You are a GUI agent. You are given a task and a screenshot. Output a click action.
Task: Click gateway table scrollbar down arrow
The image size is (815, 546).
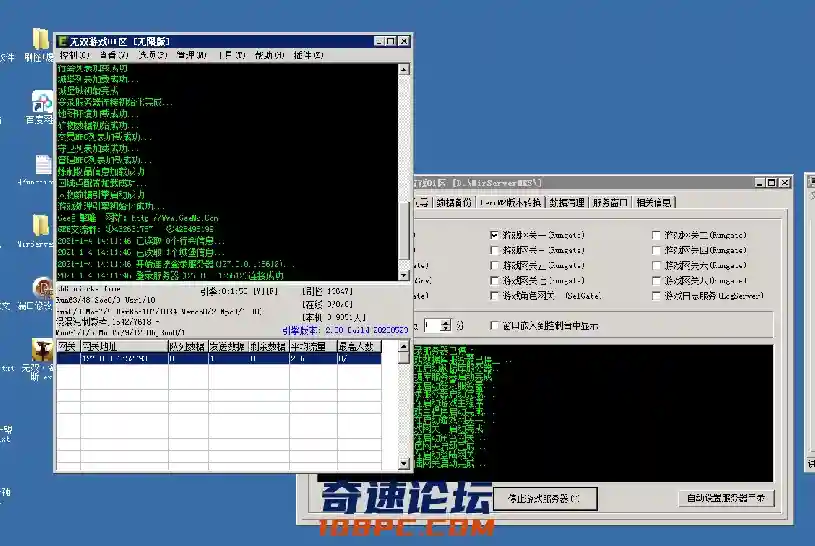click(x=403, y=463)
